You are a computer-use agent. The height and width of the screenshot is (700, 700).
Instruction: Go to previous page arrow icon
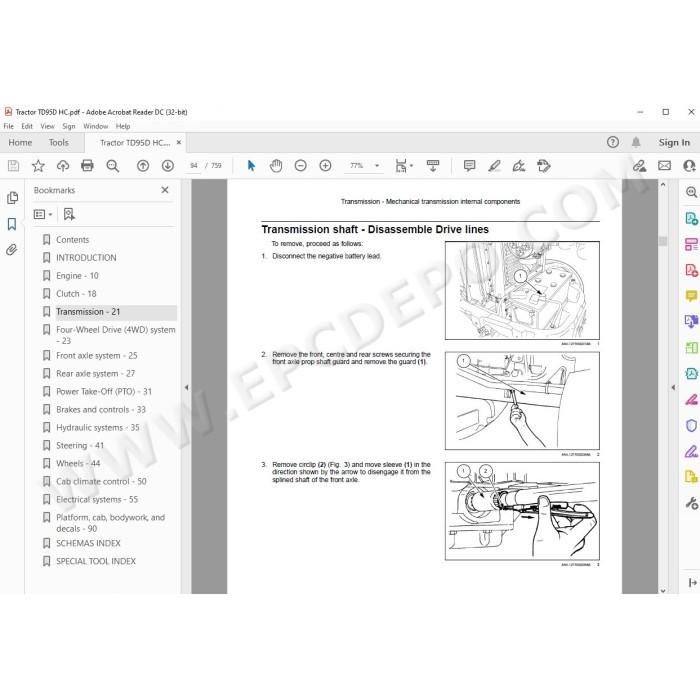pos(143,166)
